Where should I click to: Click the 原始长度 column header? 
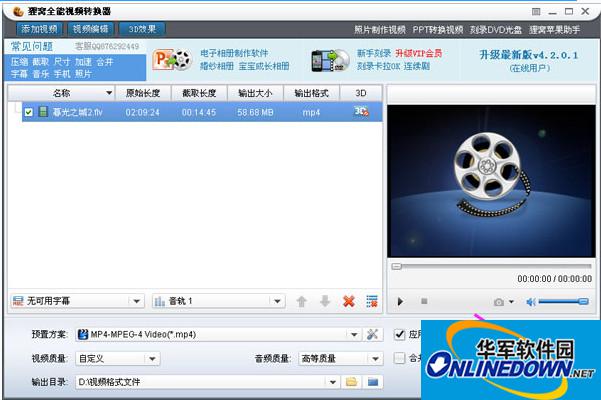[x=143, y=93]
